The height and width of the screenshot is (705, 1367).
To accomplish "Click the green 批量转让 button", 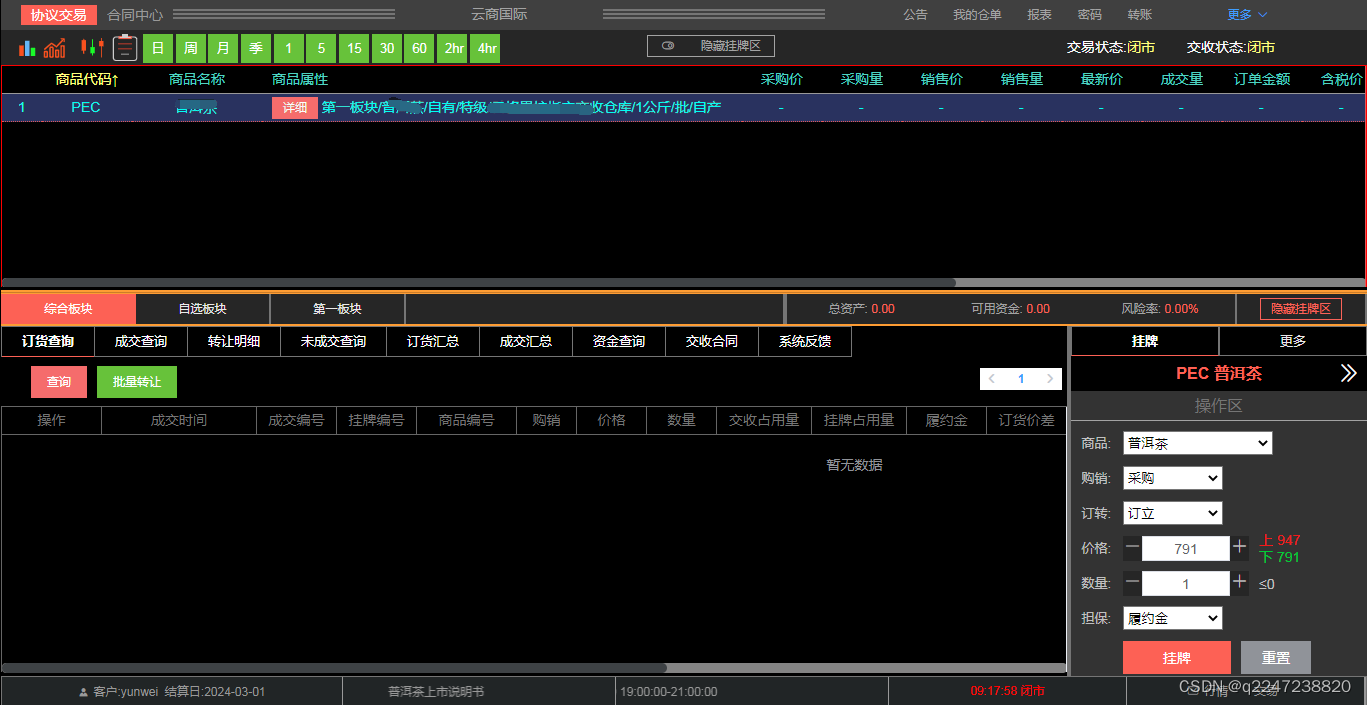I will point(137,382).
